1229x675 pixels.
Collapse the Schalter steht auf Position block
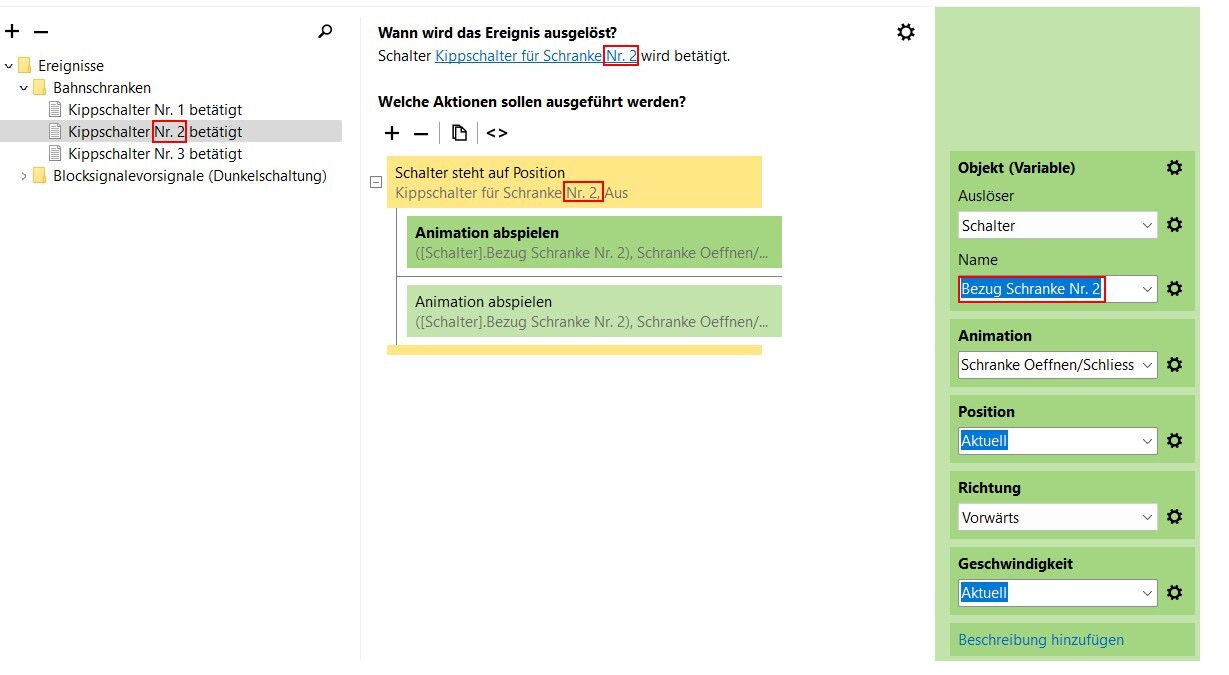[376, 182]
